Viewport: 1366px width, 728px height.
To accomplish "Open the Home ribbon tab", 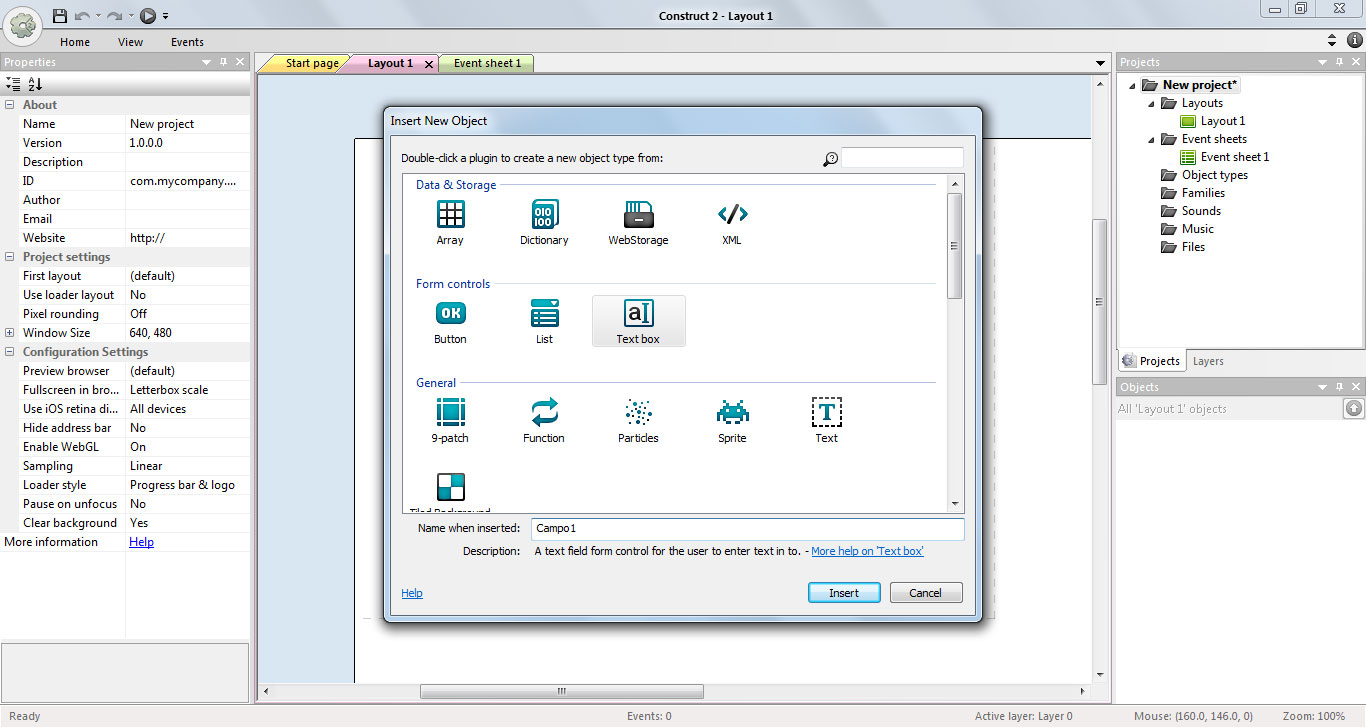I will pos(75,42).
